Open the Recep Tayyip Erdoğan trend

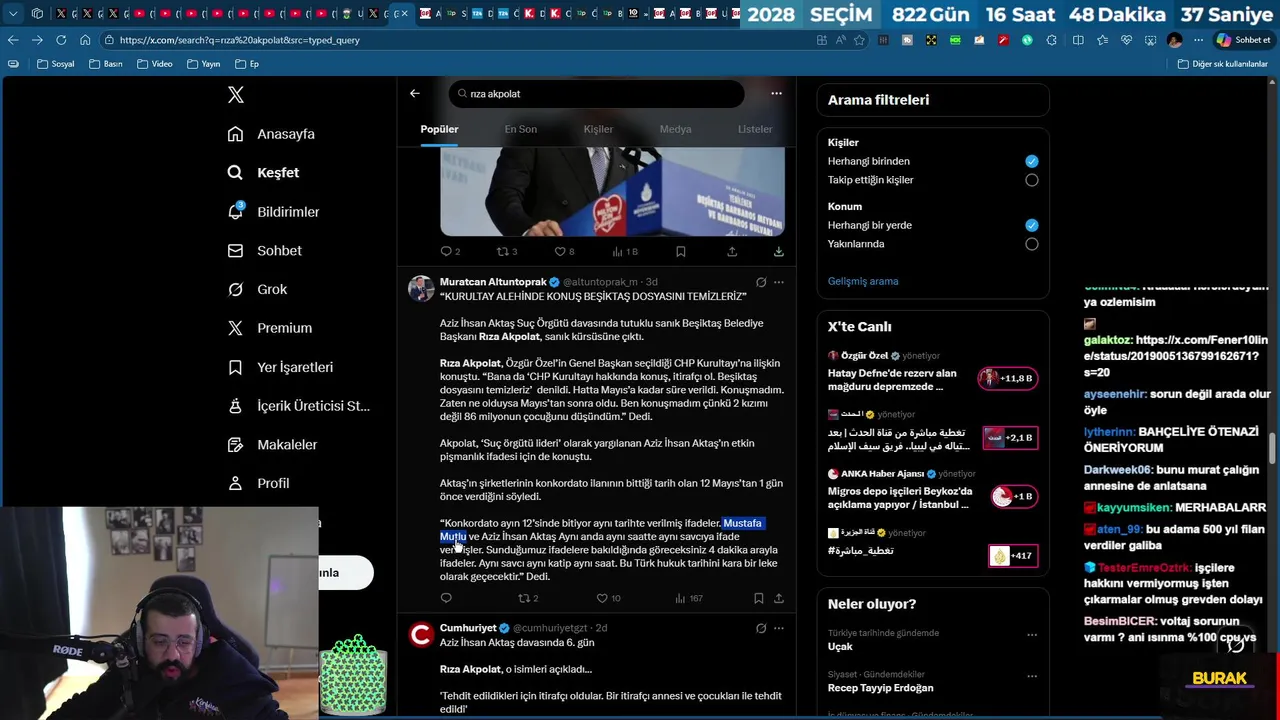point(880,688)
